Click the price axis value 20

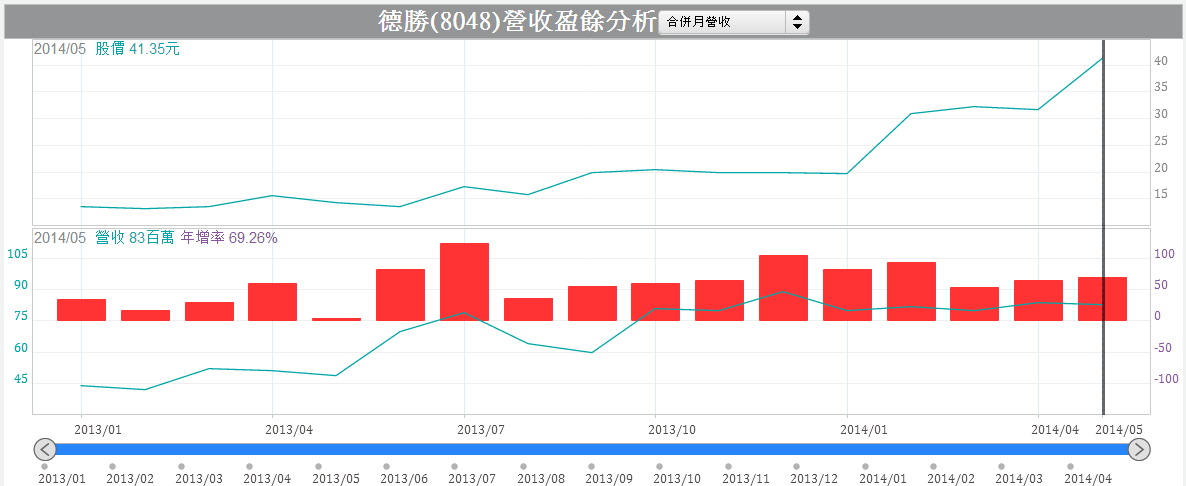[1160, 168]
